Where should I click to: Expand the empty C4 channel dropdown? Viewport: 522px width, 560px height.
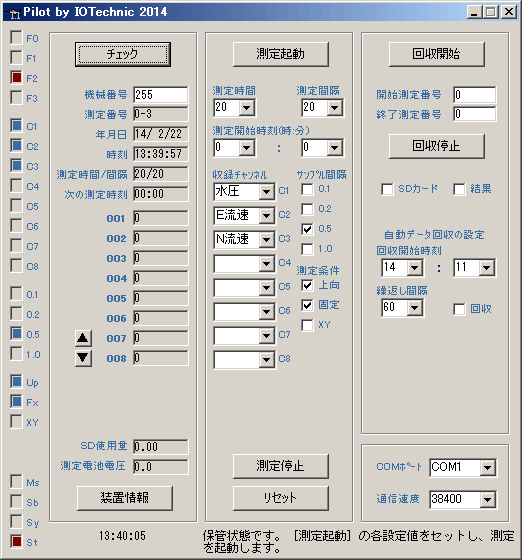(x=266, y=264)
